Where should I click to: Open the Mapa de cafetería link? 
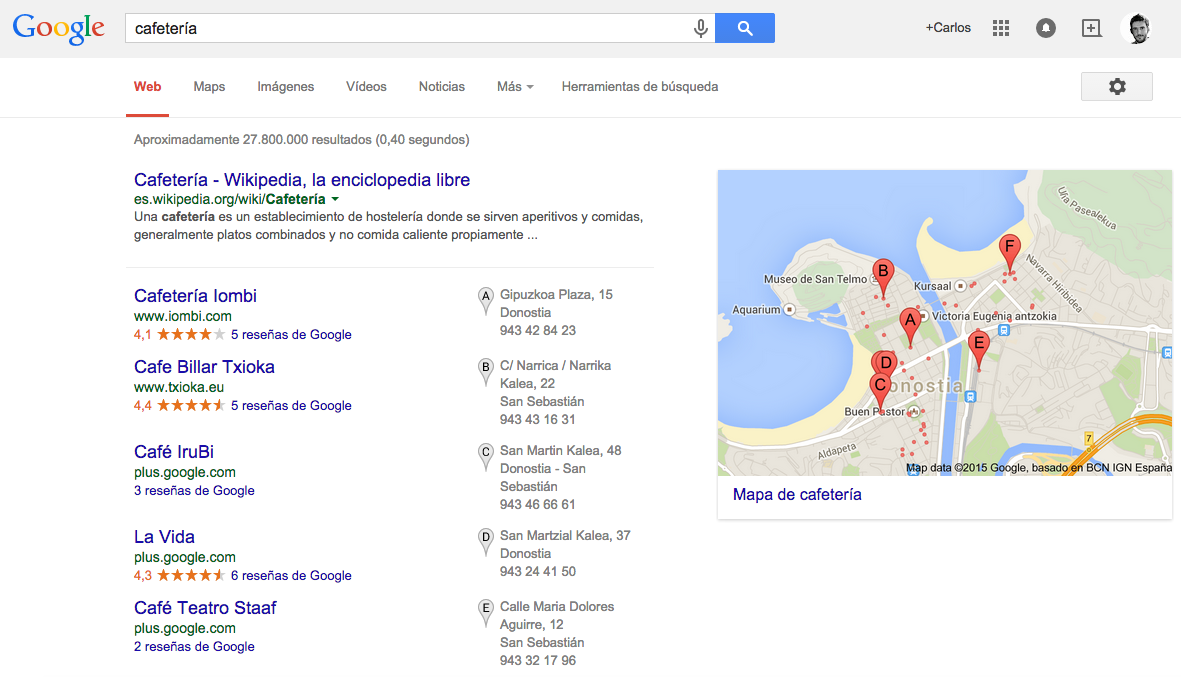(x=797, y=495)
